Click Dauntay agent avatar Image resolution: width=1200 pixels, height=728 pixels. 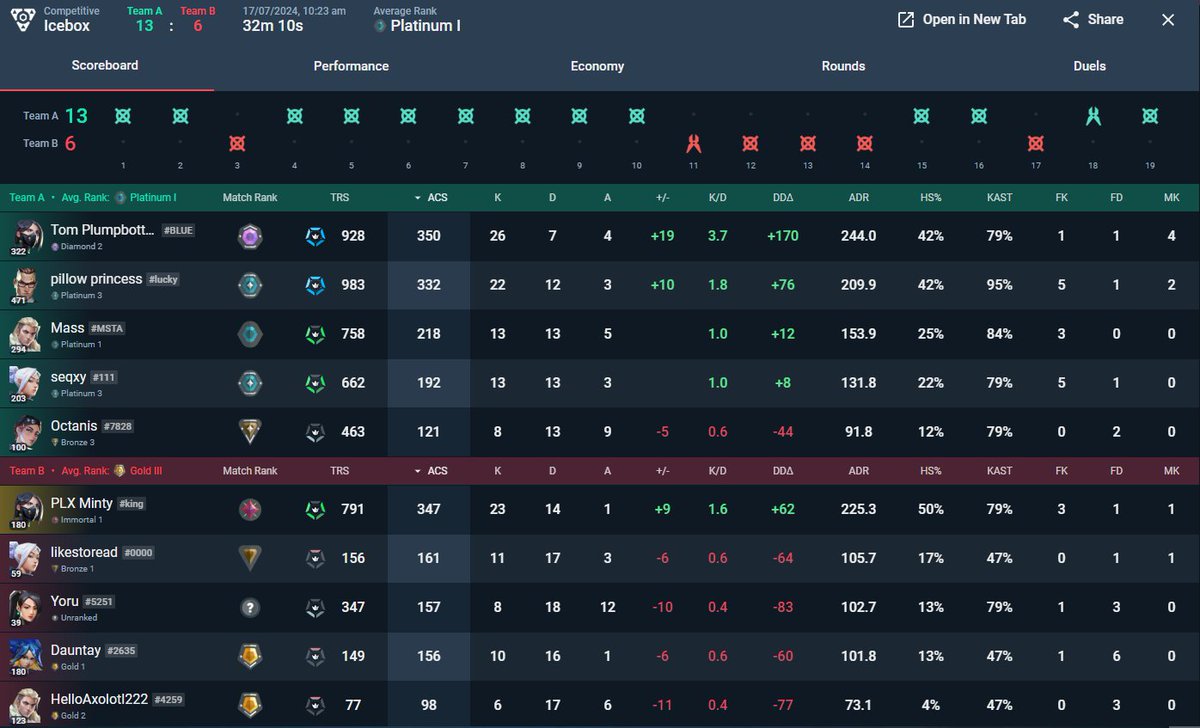(x=27, y=657)
